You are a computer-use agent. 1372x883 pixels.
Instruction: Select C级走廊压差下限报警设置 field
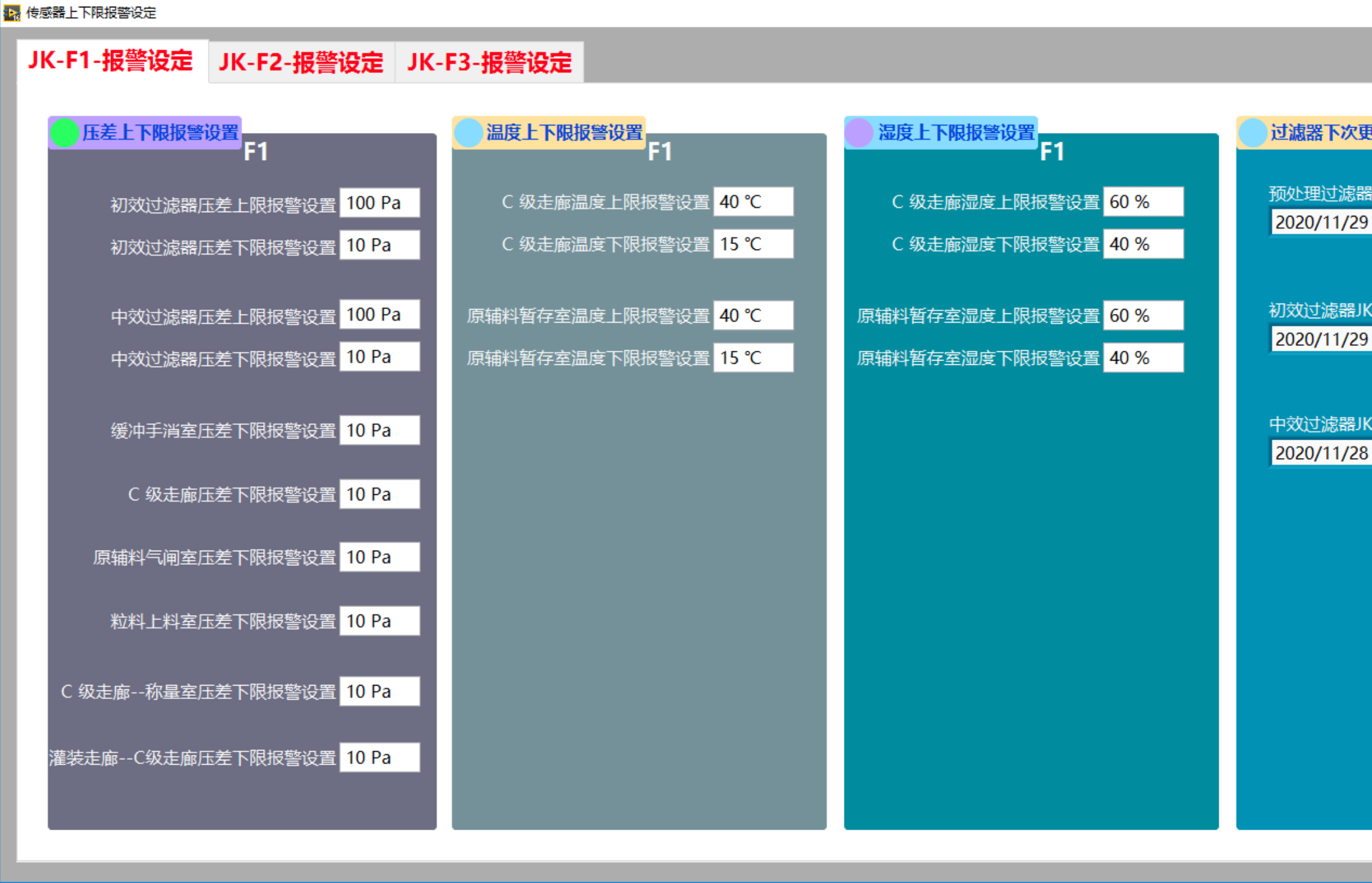point(380,494)
